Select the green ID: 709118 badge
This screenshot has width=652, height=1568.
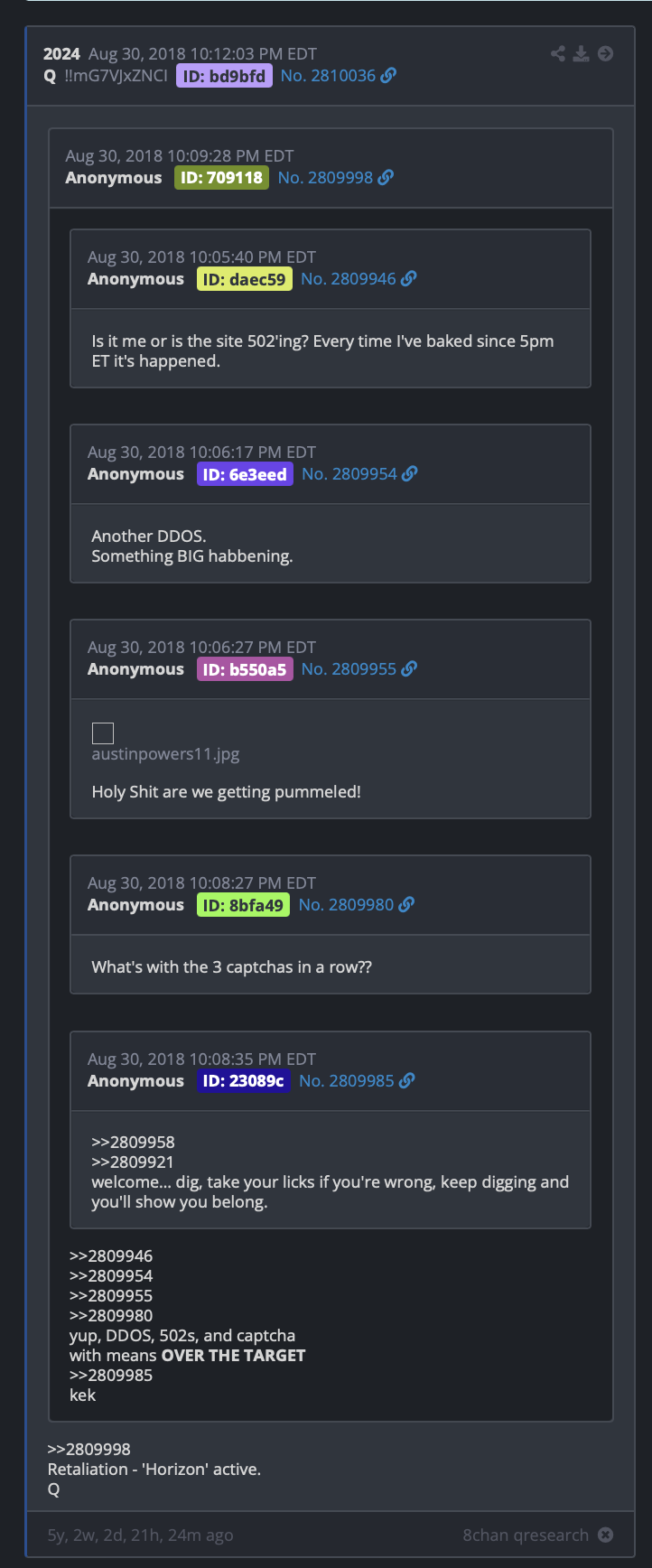point(221,178)
